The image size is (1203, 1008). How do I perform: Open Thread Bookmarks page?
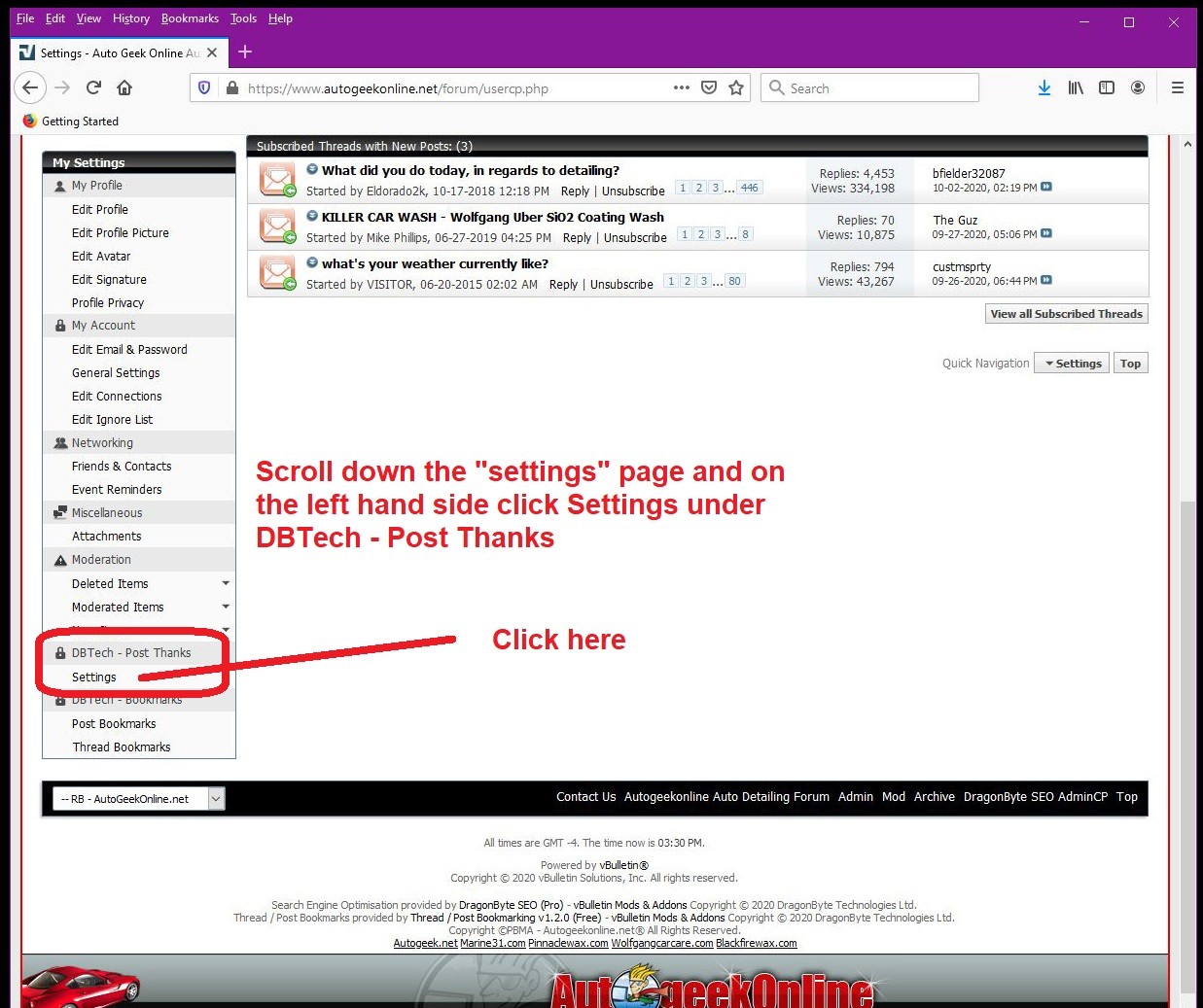[x=122, y=747]
